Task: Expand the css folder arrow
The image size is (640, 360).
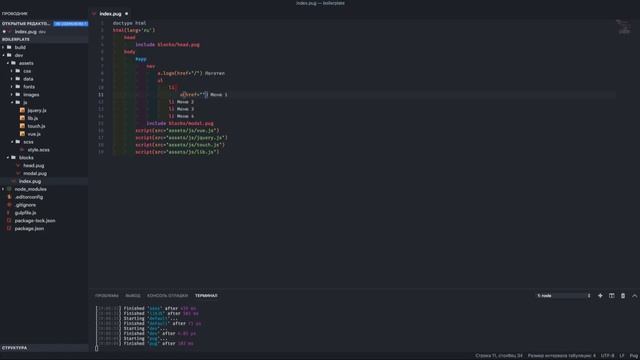Action: [x=12, y=71]
